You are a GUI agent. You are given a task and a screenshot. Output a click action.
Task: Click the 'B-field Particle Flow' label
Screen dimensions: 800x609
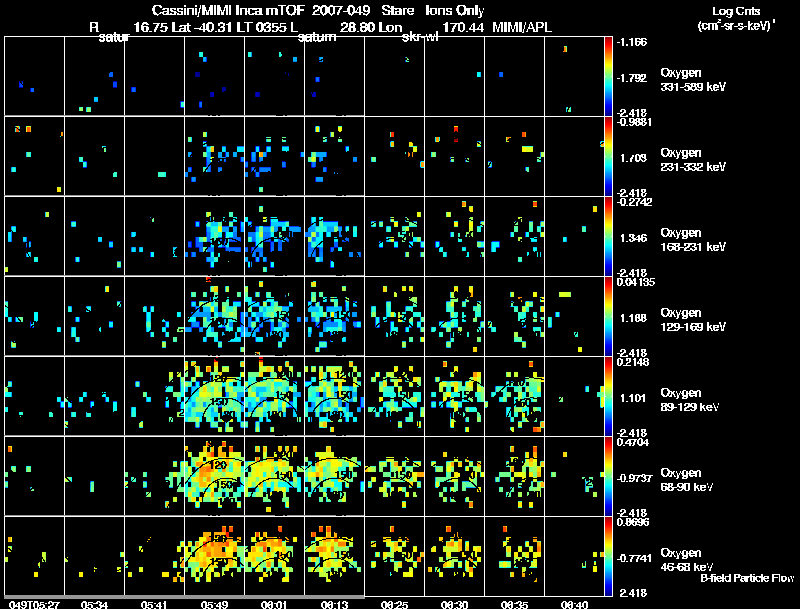(747, 578)
